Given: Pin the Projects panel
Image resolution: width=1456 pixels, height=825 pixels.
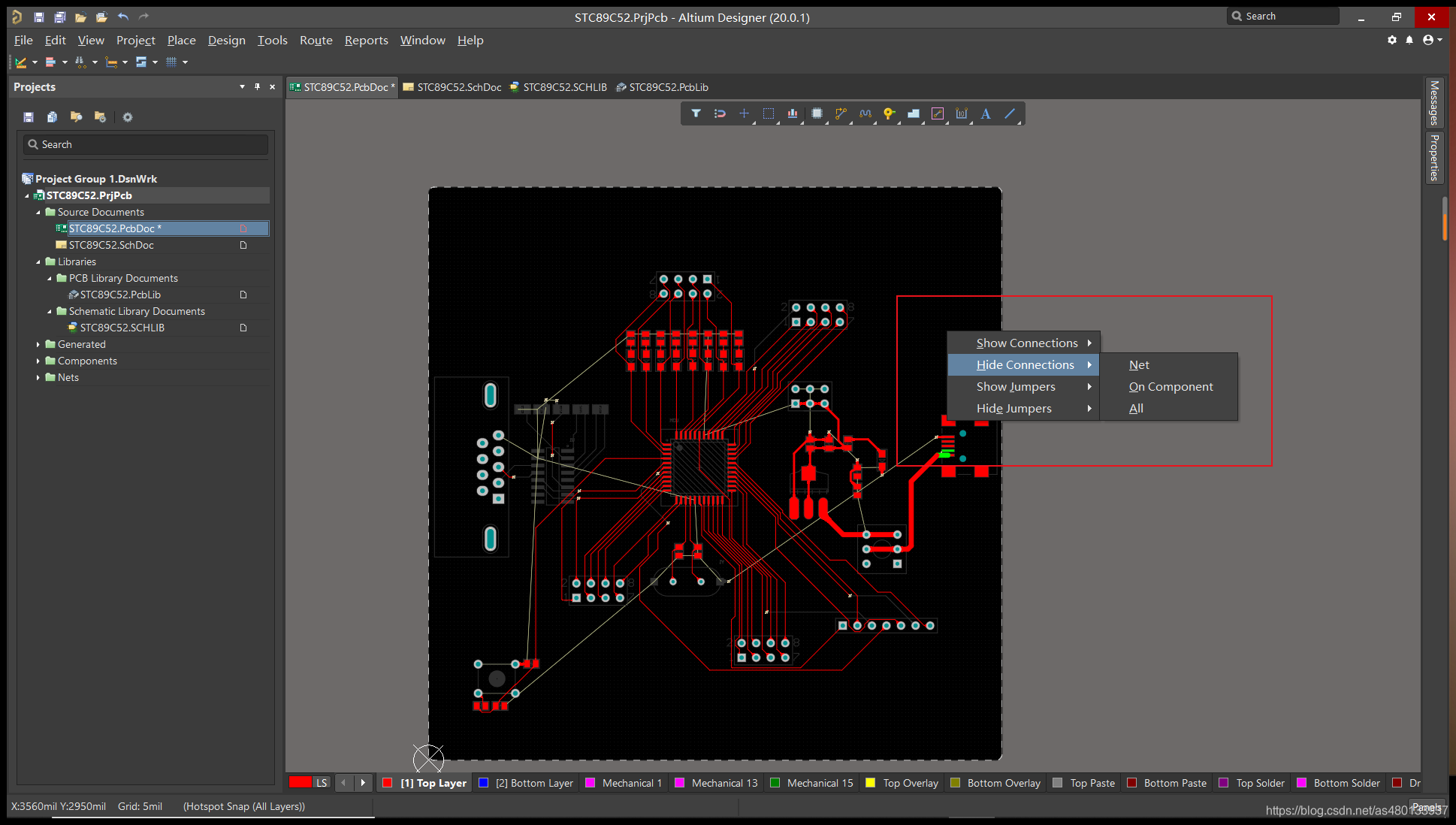Looking at the screenshot, I should (x=257, y=87).
